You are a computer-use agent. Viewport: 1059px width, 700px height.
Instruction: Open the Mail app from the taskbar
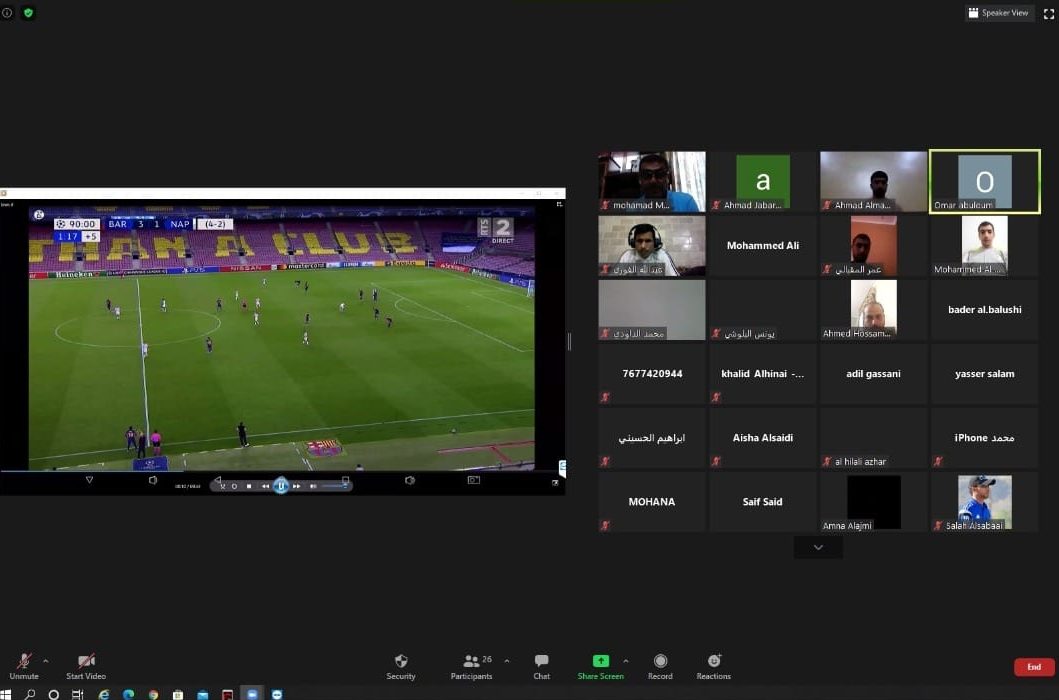(x=203, y=694)
